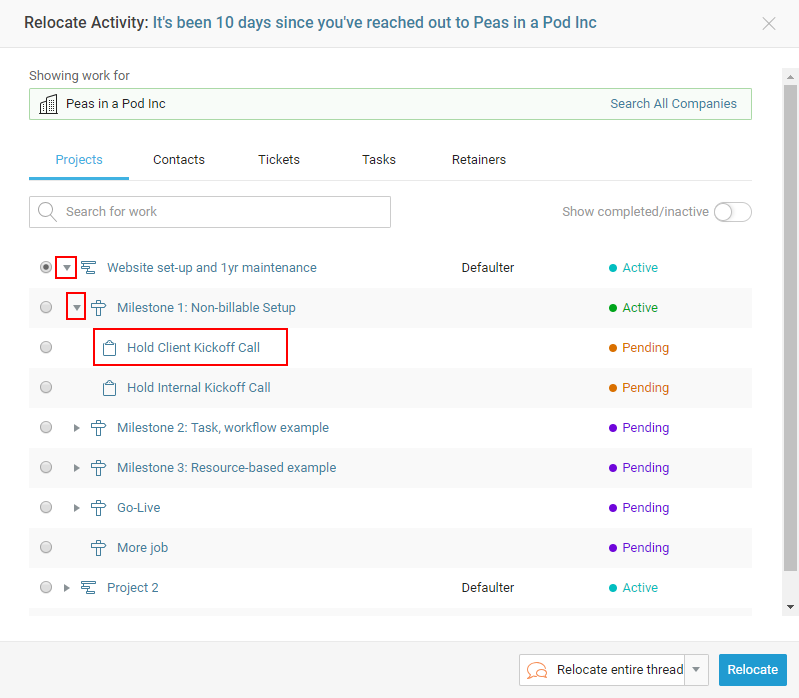Click the scrollbar down arrow
The image size is (799, 698).
pyautogui.click(x=791, y=606)
